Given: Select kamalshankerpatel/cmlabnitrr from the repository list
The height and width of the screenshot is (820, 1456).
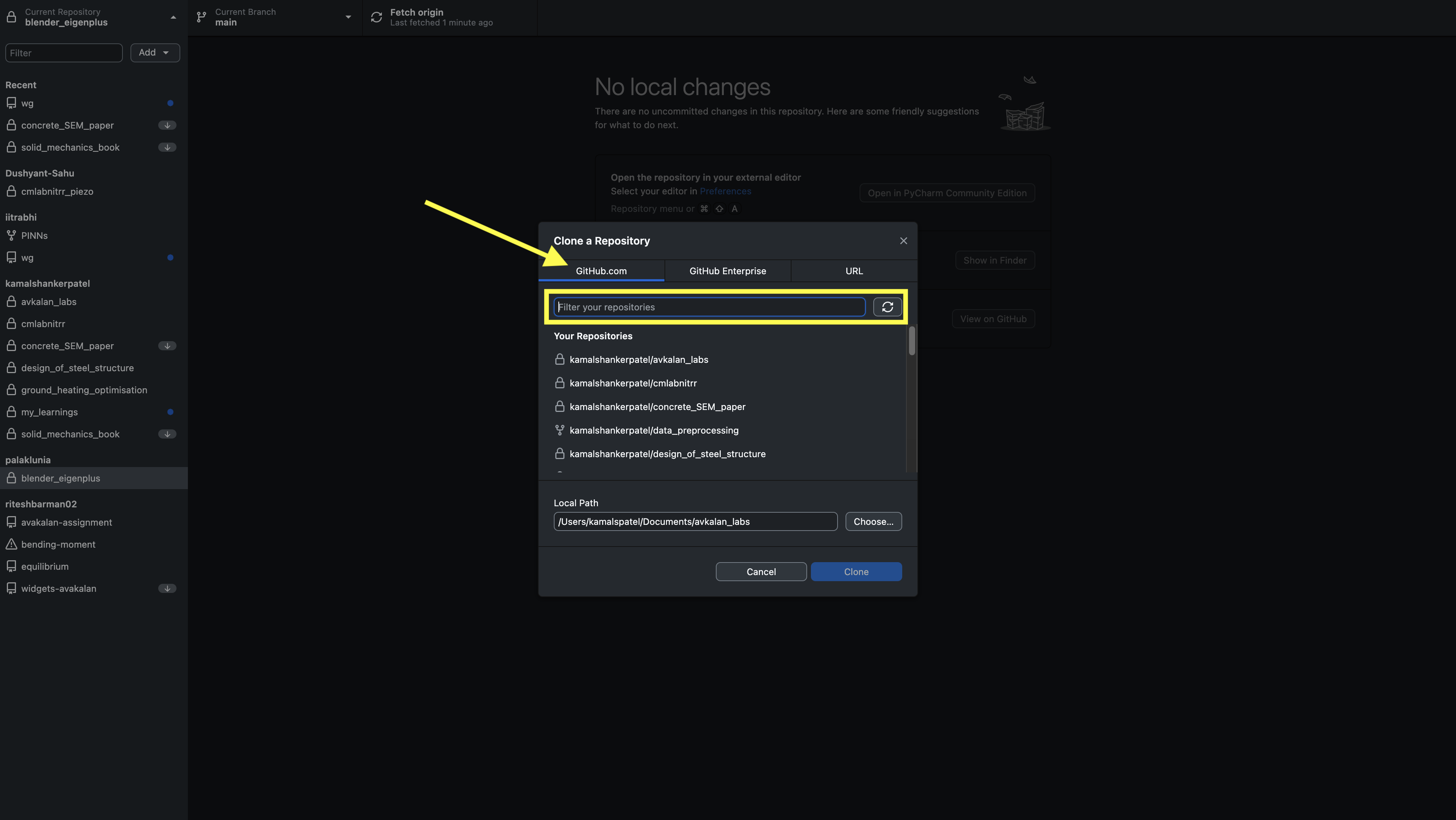Looking at the screenshot, I should [633, 383].
